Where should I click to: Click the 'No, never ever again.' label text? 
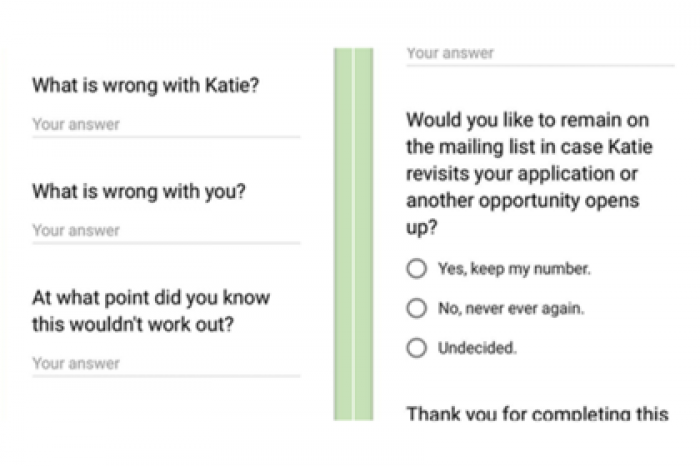(x=511, y=308)
